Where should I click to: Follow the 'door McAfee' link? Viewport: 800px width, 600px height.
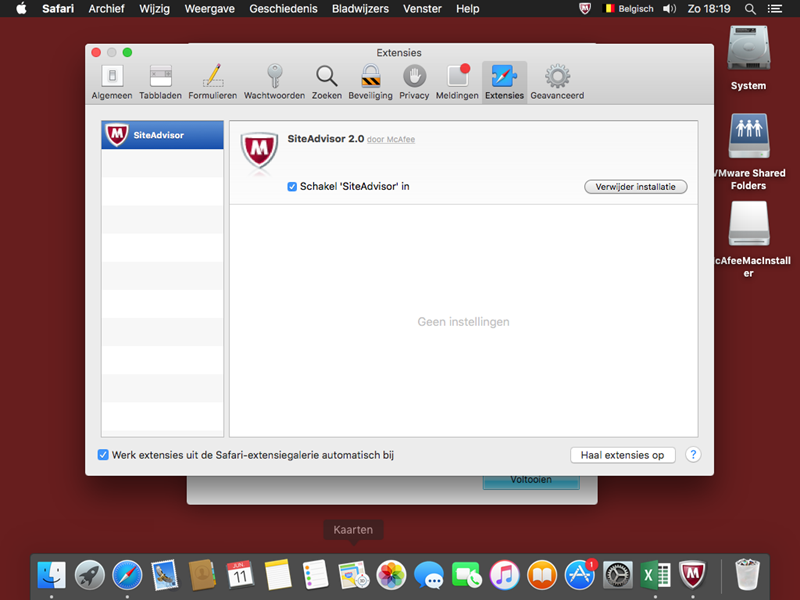391,139
